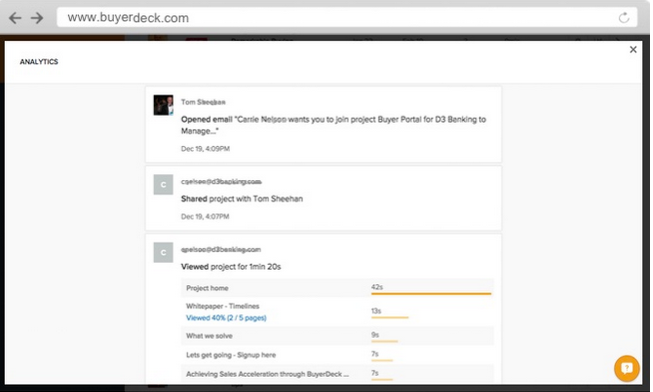This screenshot has width=653, height=392.
Task: Select 'Achieving Sales Acceleration through BuyerDeck' row
Action: click(337, 374)
